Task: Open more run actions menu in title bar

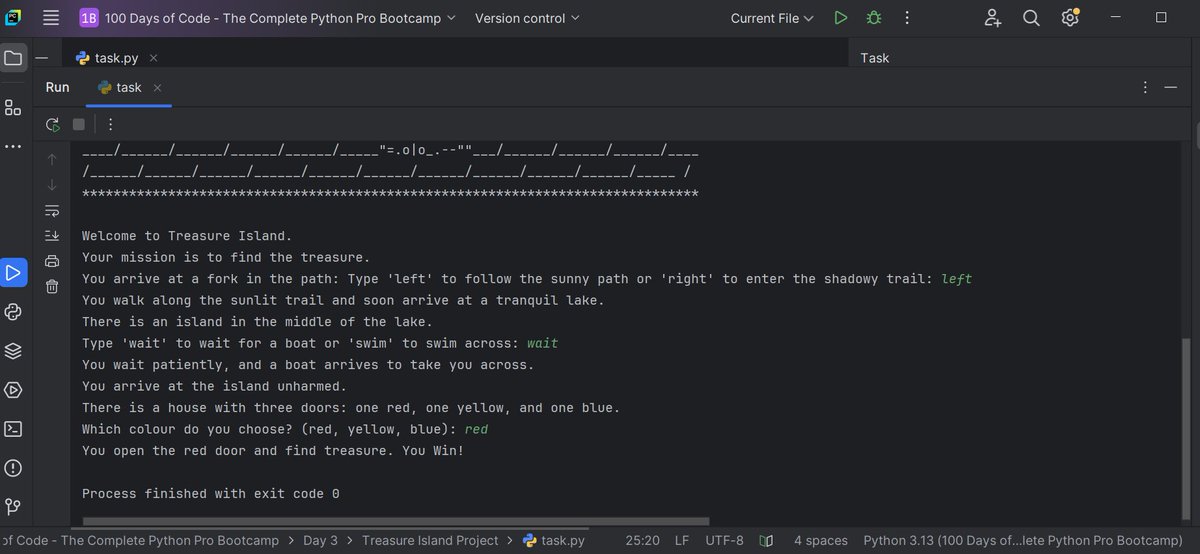Action: (907, 18)
